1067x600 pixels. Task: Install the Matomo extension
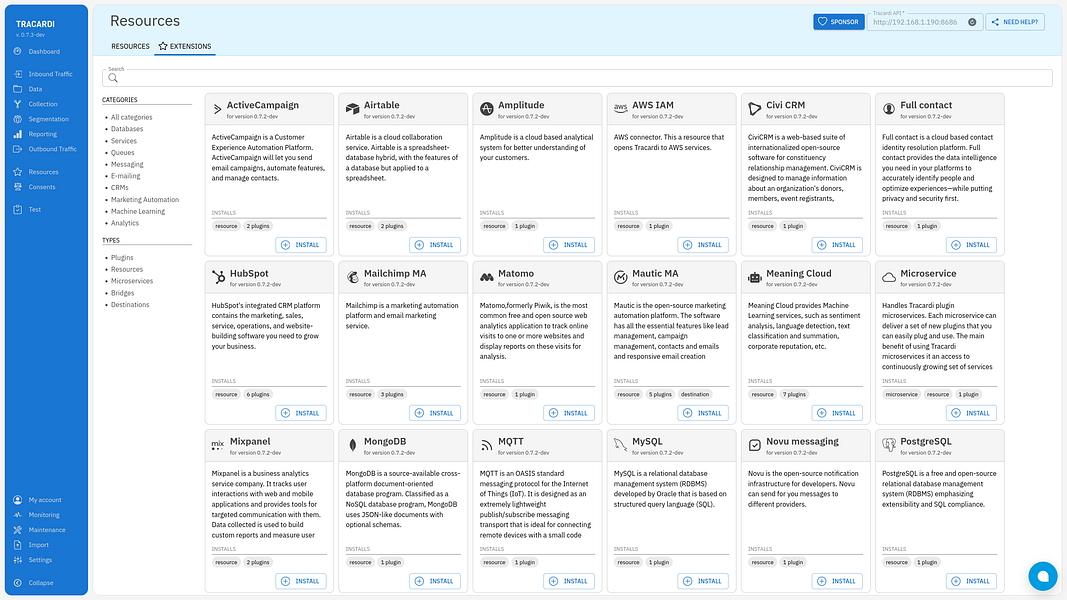(569, 413)
